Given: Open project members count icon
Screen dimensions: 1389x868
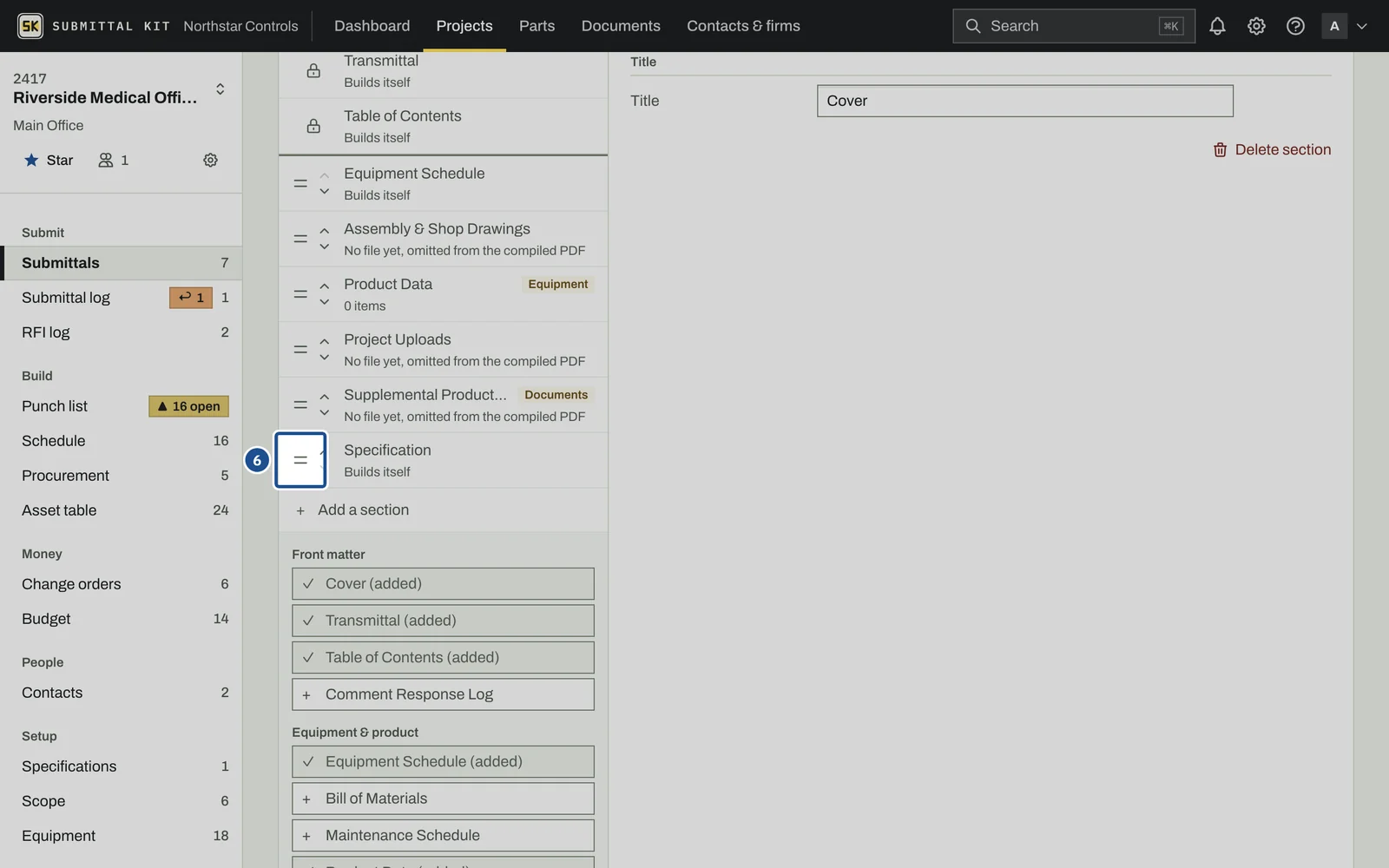Looking at the screenshot, I should pos(113,160).
